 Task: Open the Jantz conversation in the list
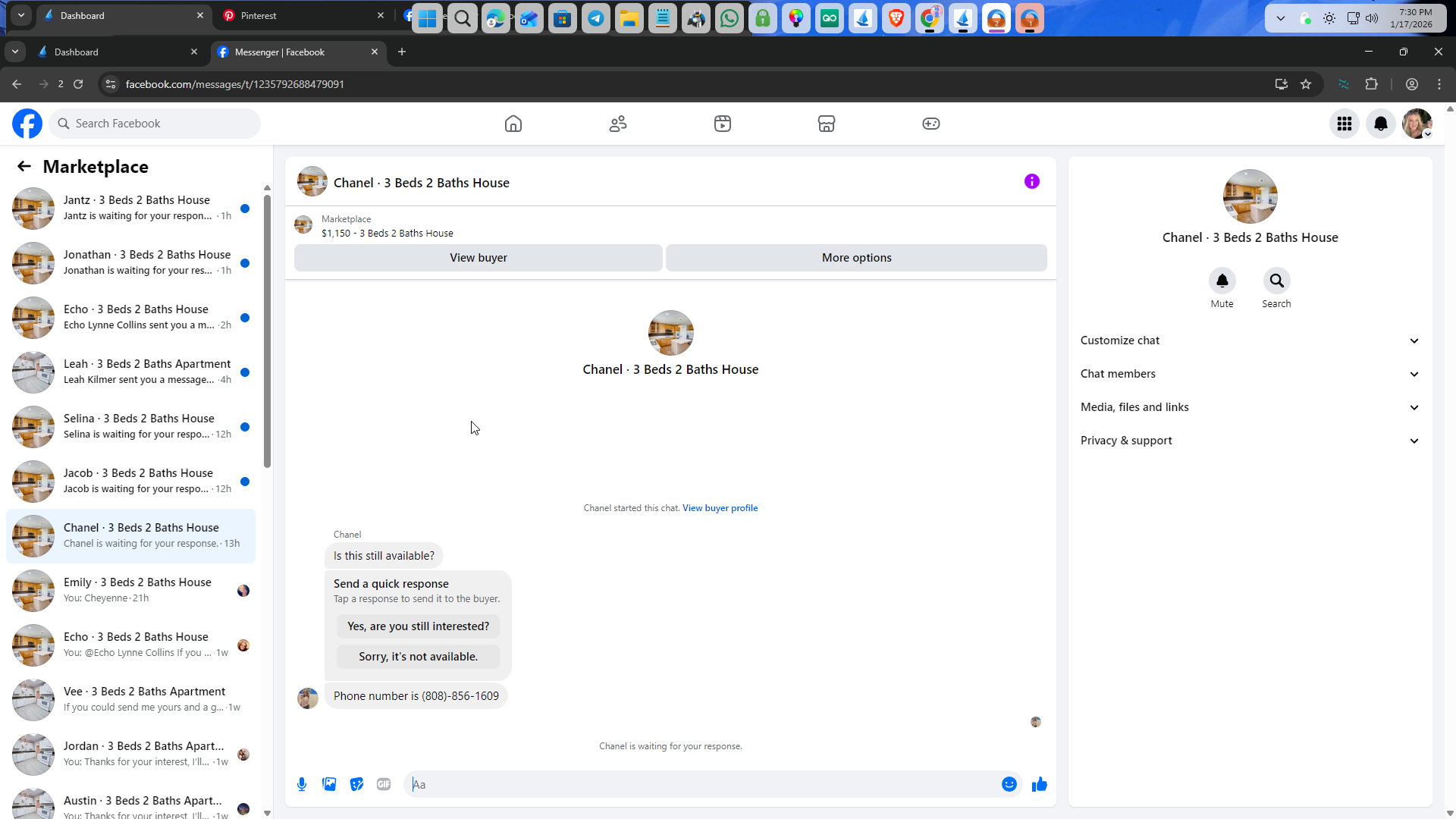pyautogui.click(x=136, y=208)
